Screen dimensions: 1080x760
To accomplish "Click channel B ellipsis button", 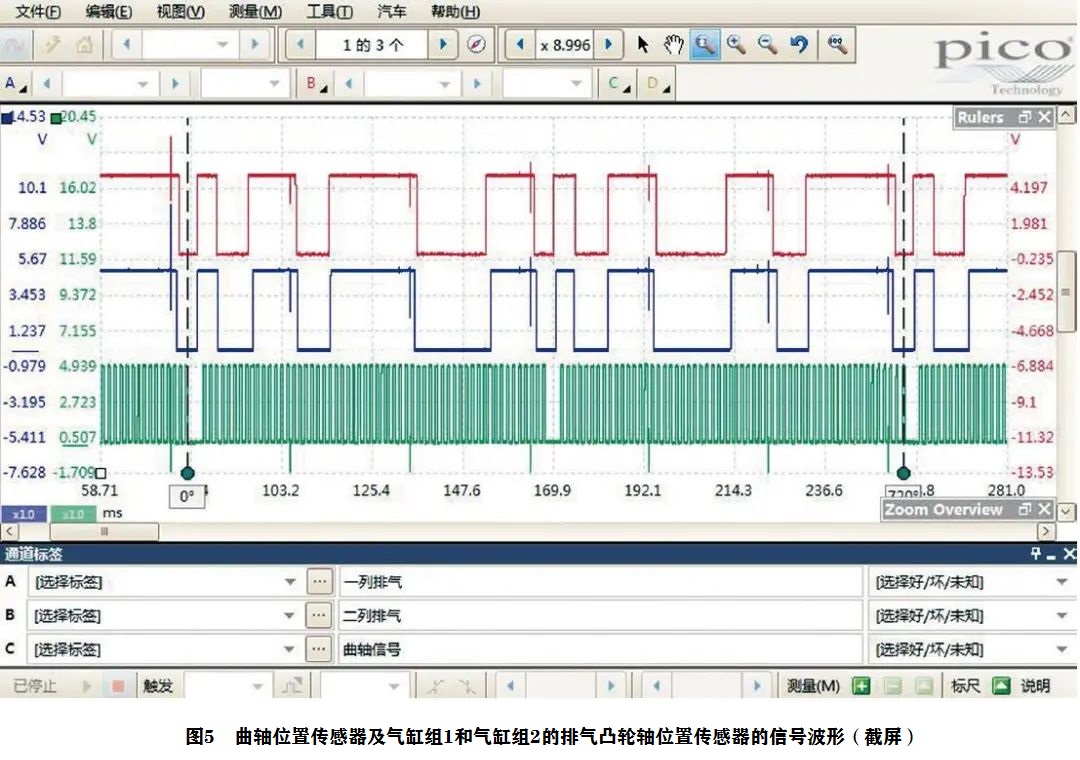I will tap(319, 615).
